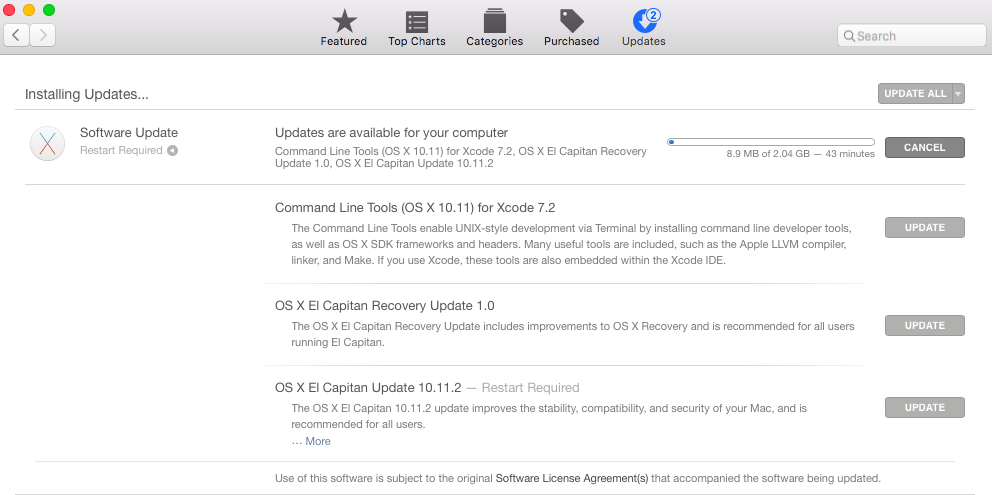
Task: Switch to the Updates tab label
Action: (643, 41)
